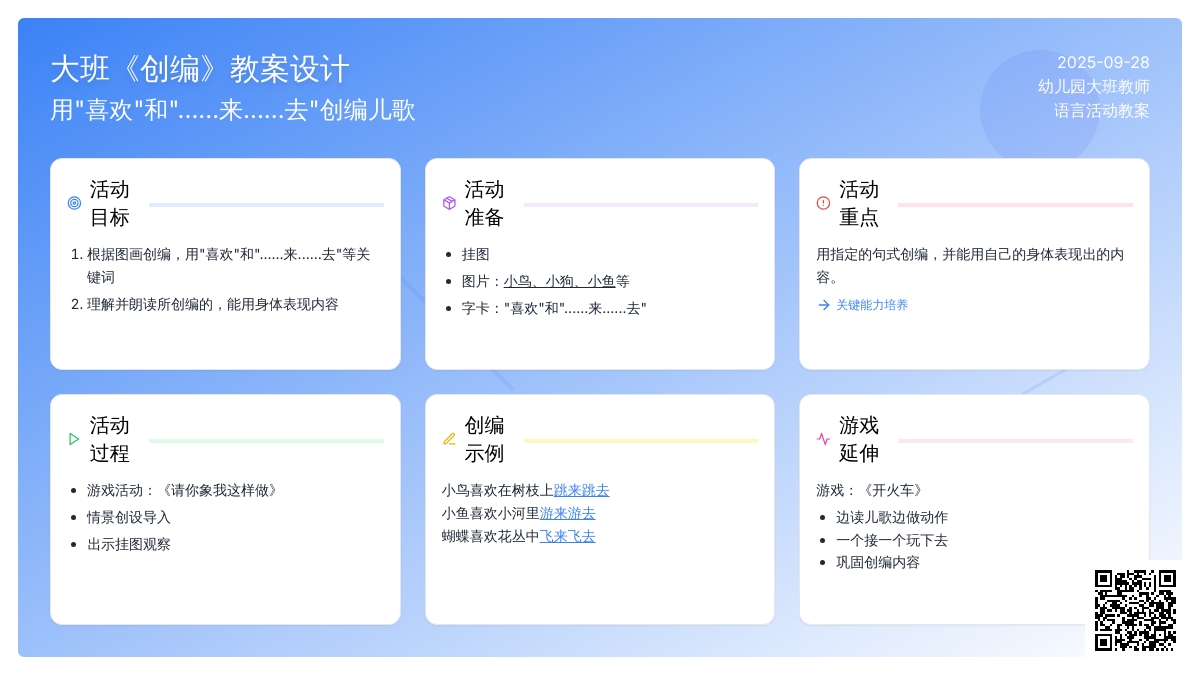The height and width of the screenshot is (675, 1200).
Task: Click the target icon beside 活动目标
Action: tap(74, 203)
